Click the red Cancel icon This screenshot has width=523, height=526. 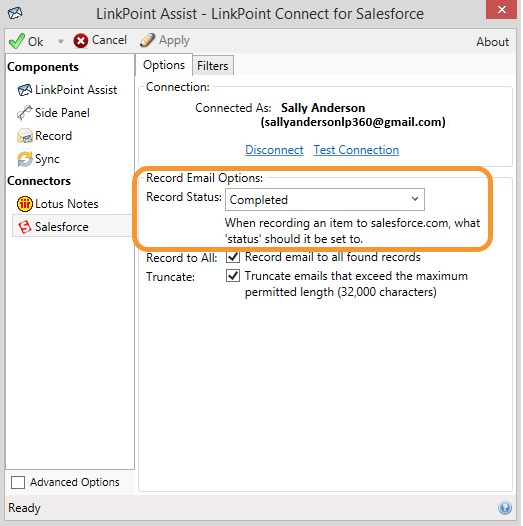pos(81,41)
